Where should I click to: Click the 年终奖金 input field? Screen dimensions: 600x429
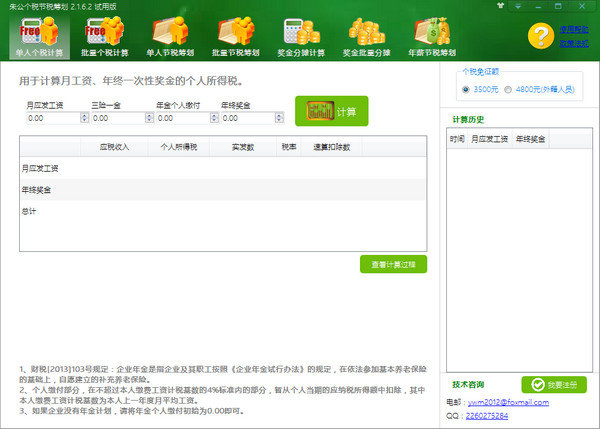[248, 118]
